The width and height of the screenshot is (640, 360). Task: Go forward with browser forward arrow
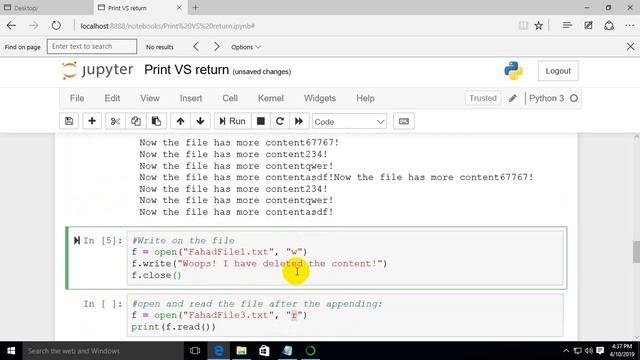(34, 26)
